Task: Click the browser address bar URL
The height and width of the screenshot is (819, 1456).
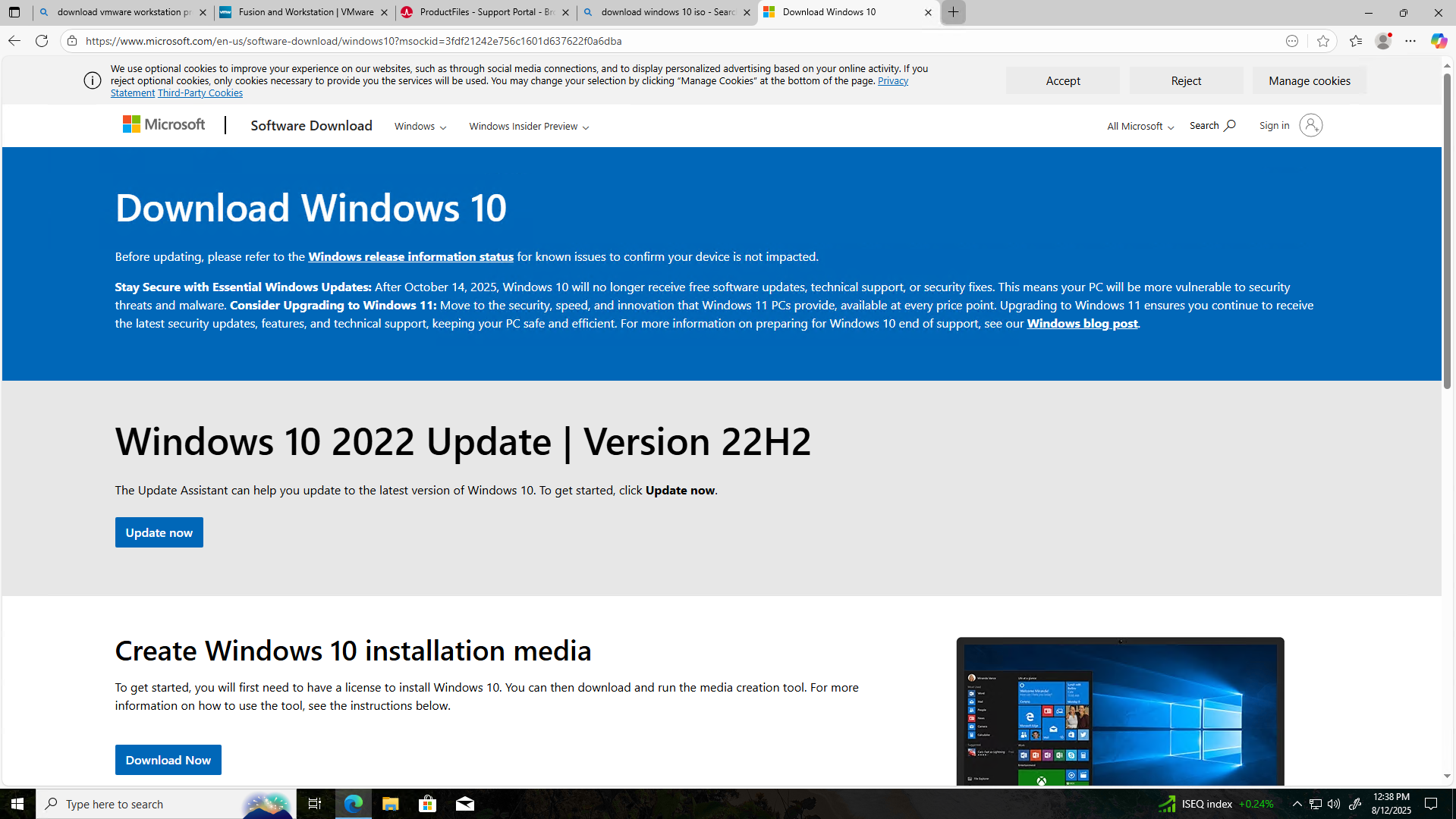Action: pyautogui.click(x=354, y=41)
